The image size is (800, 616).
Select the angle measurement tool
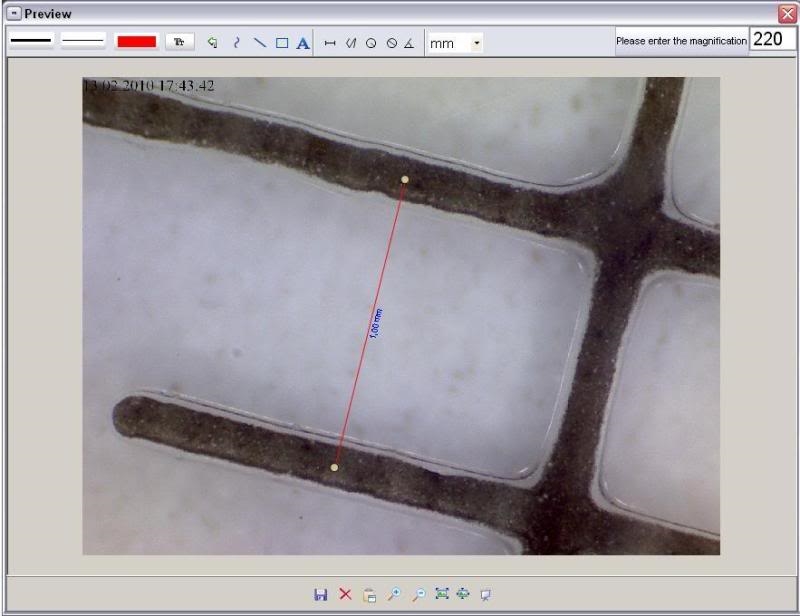(409, 43)
